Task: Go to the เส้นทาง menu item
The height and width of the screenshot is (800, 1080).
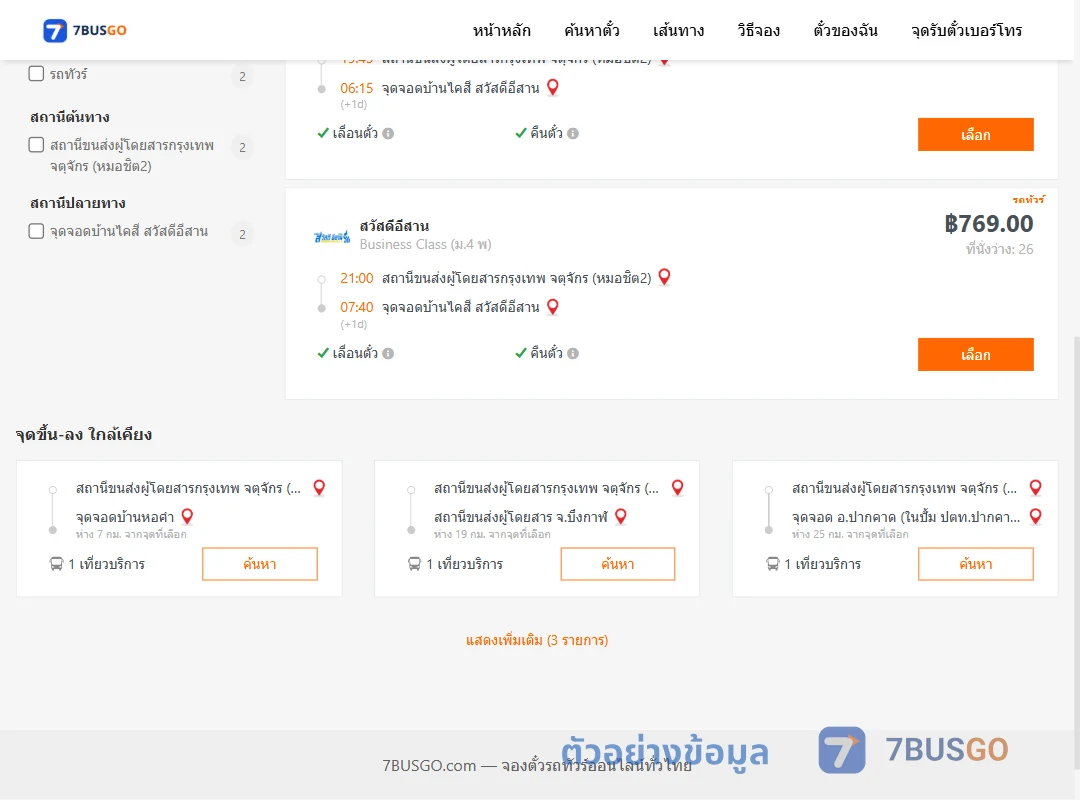Action: pyautogui.click(x=678, y=30)
